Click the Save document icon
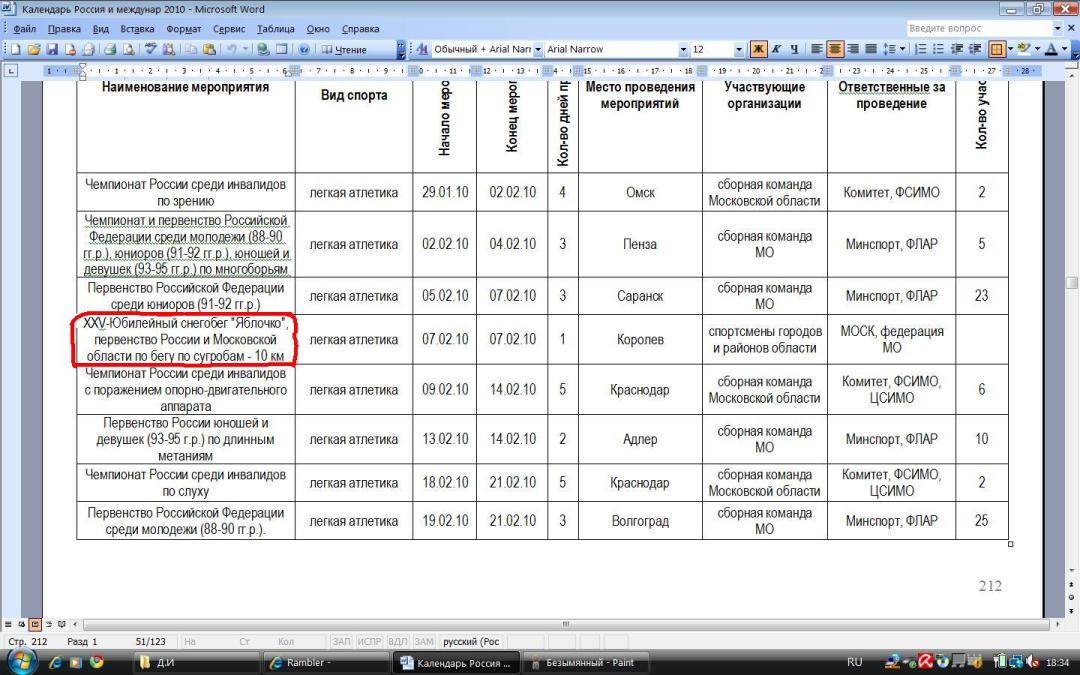Viewport: 1080px width, 675px height. coord(54,49)
